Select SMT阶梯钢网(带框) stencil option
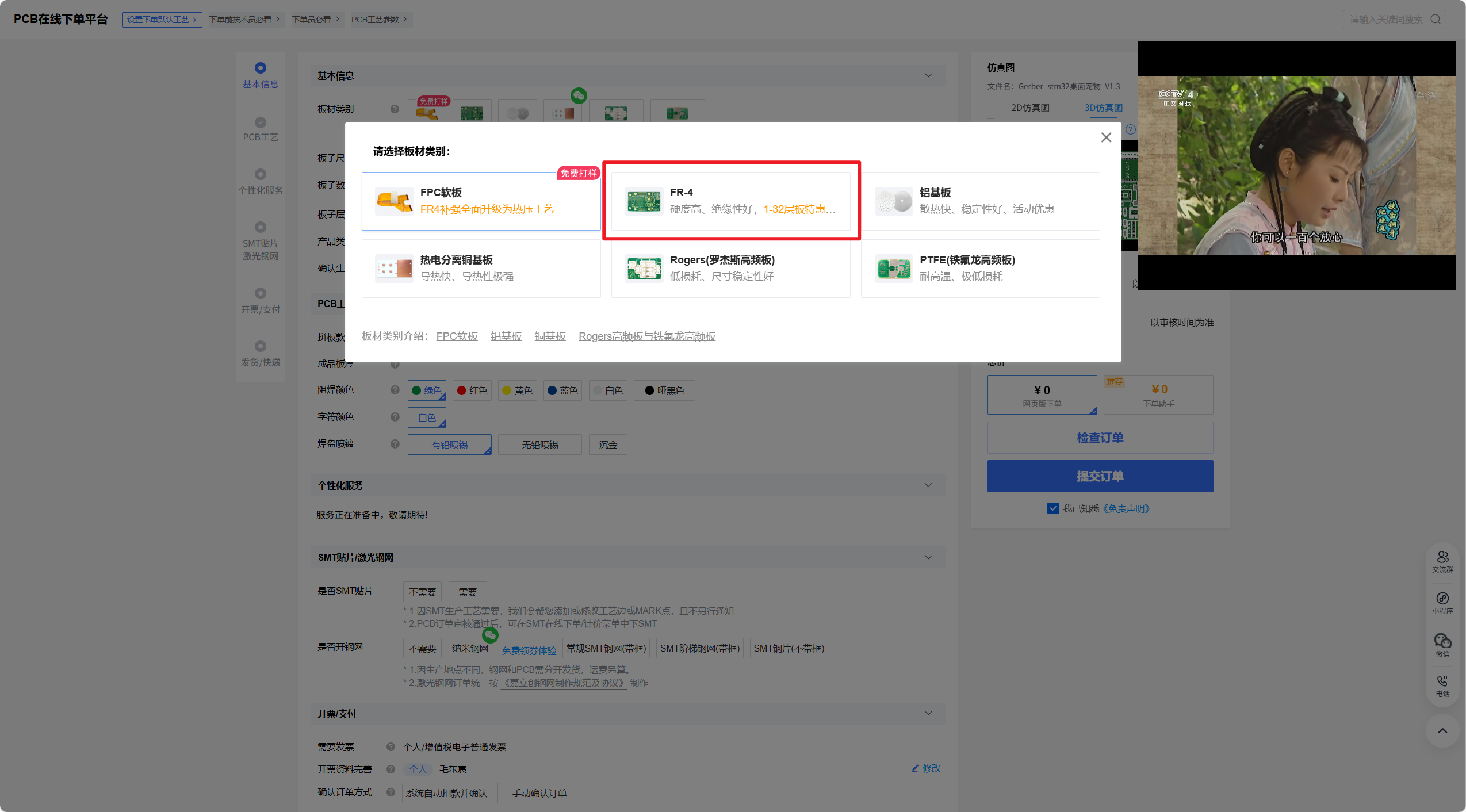The width and height of the screenshot is (1466, 812). click(x=700, y=648)
